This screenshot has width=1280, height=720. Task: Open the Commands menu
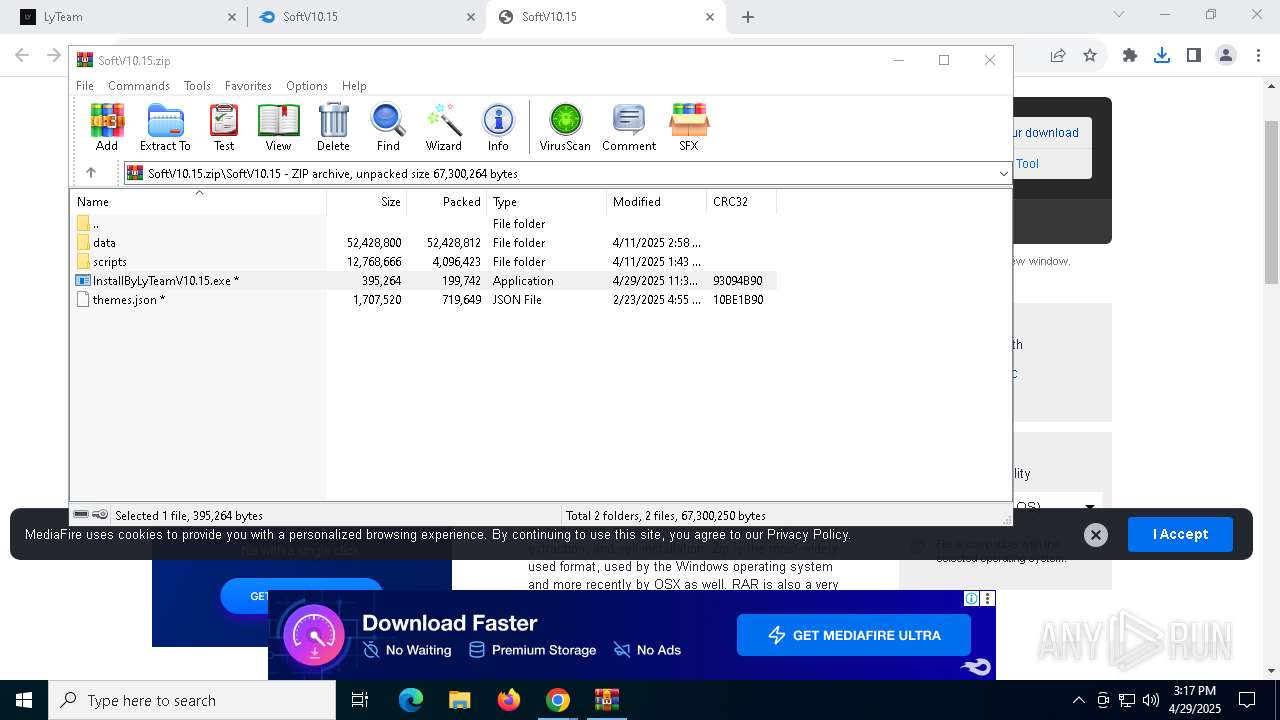(x=139, y=86)
